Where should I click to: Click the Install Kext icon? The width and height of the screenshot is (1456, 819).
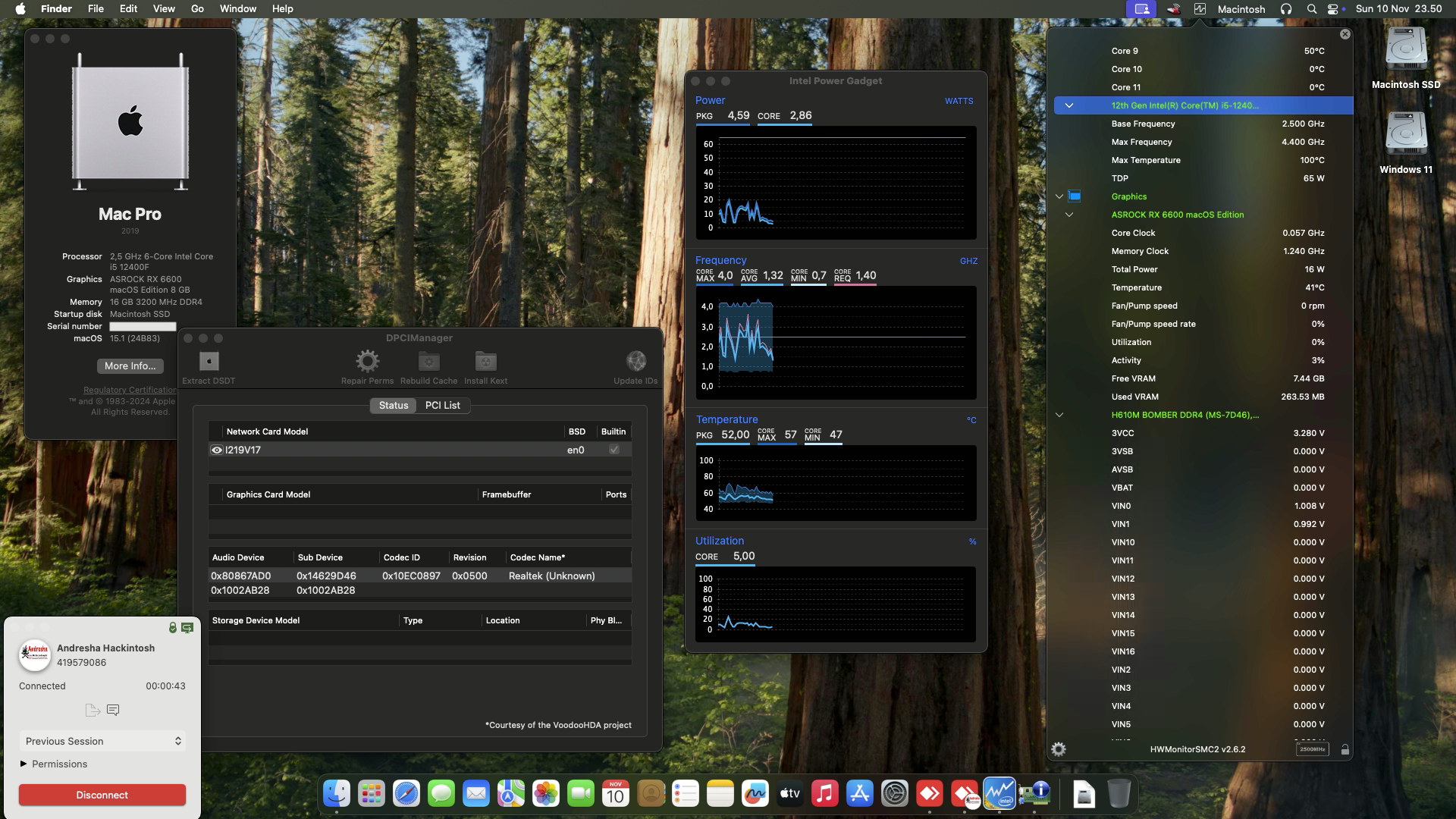click(x=485, y=362)
